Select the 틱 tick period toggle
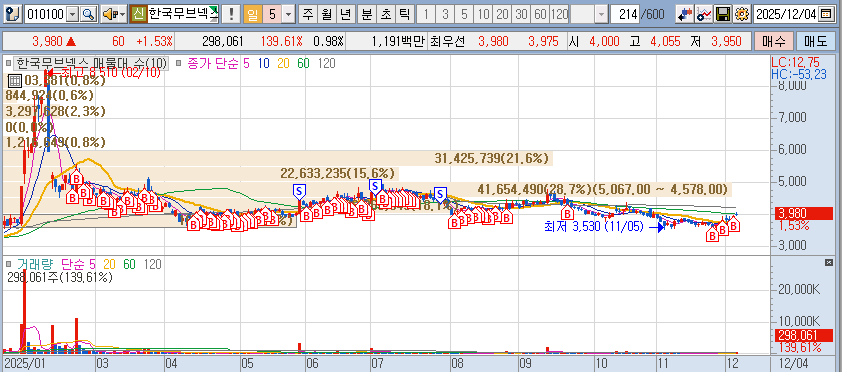Viewport: 842px width, 372px height. [405, 14]
